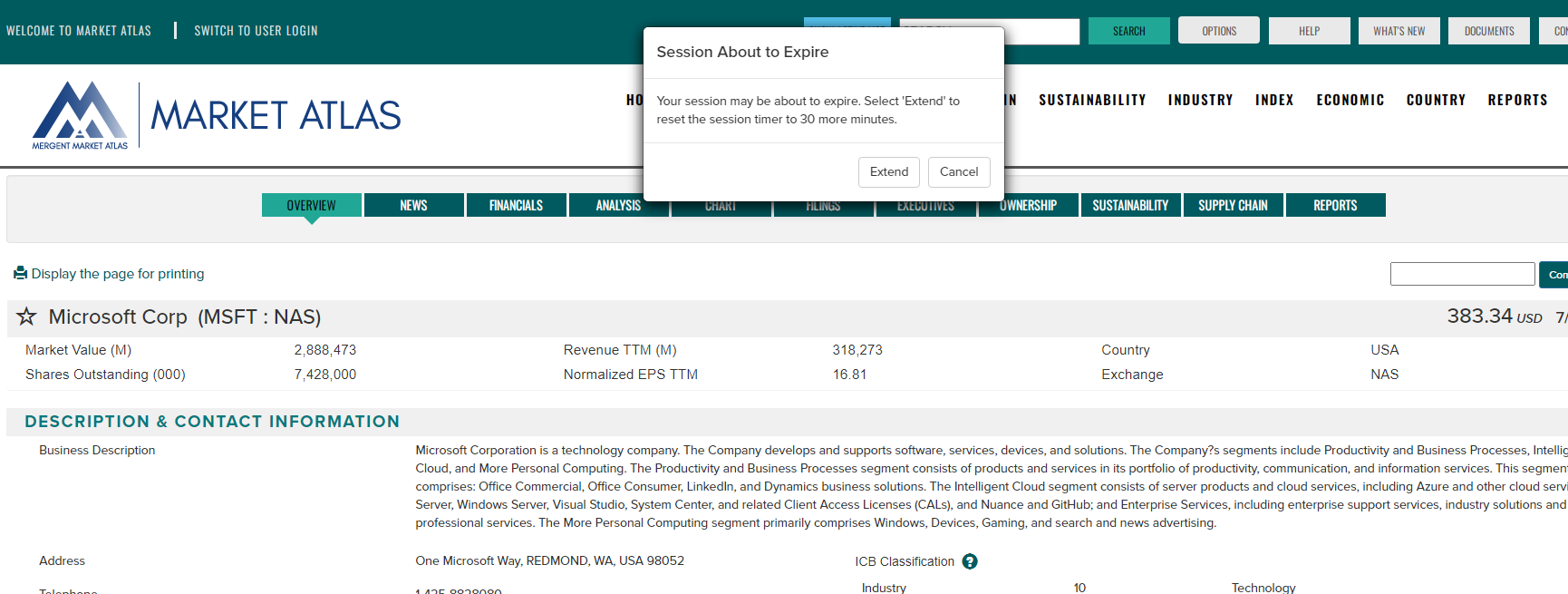Click the Market Value figure 2,888,473

point(325,350)
